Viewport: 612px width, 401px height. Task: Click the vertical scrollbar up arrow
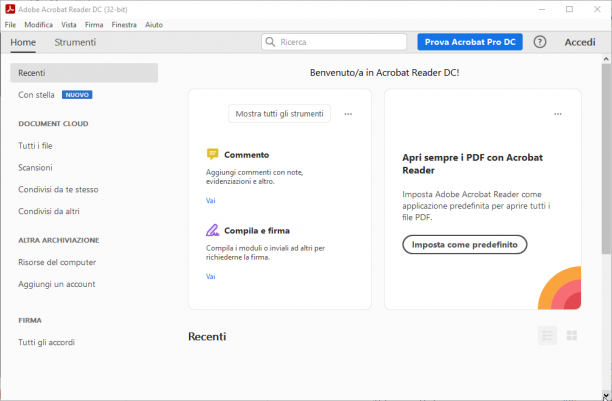[x=606, y=59]
